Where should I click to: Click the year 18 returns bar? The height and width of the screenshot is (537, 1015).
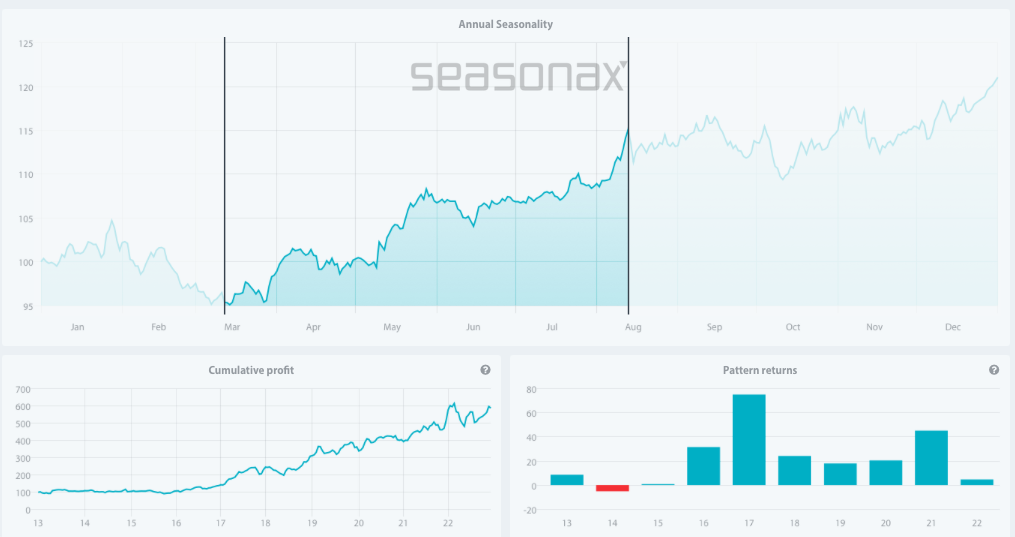pyautogui.click(x=794, y=471)
